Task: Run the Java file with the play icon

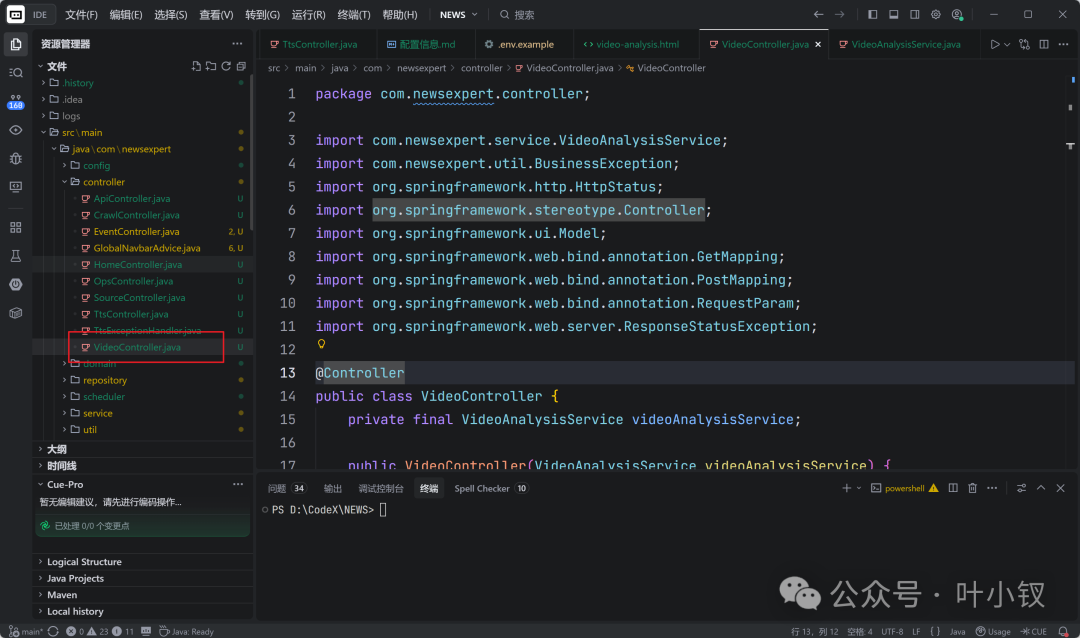Action: point(995,44)
